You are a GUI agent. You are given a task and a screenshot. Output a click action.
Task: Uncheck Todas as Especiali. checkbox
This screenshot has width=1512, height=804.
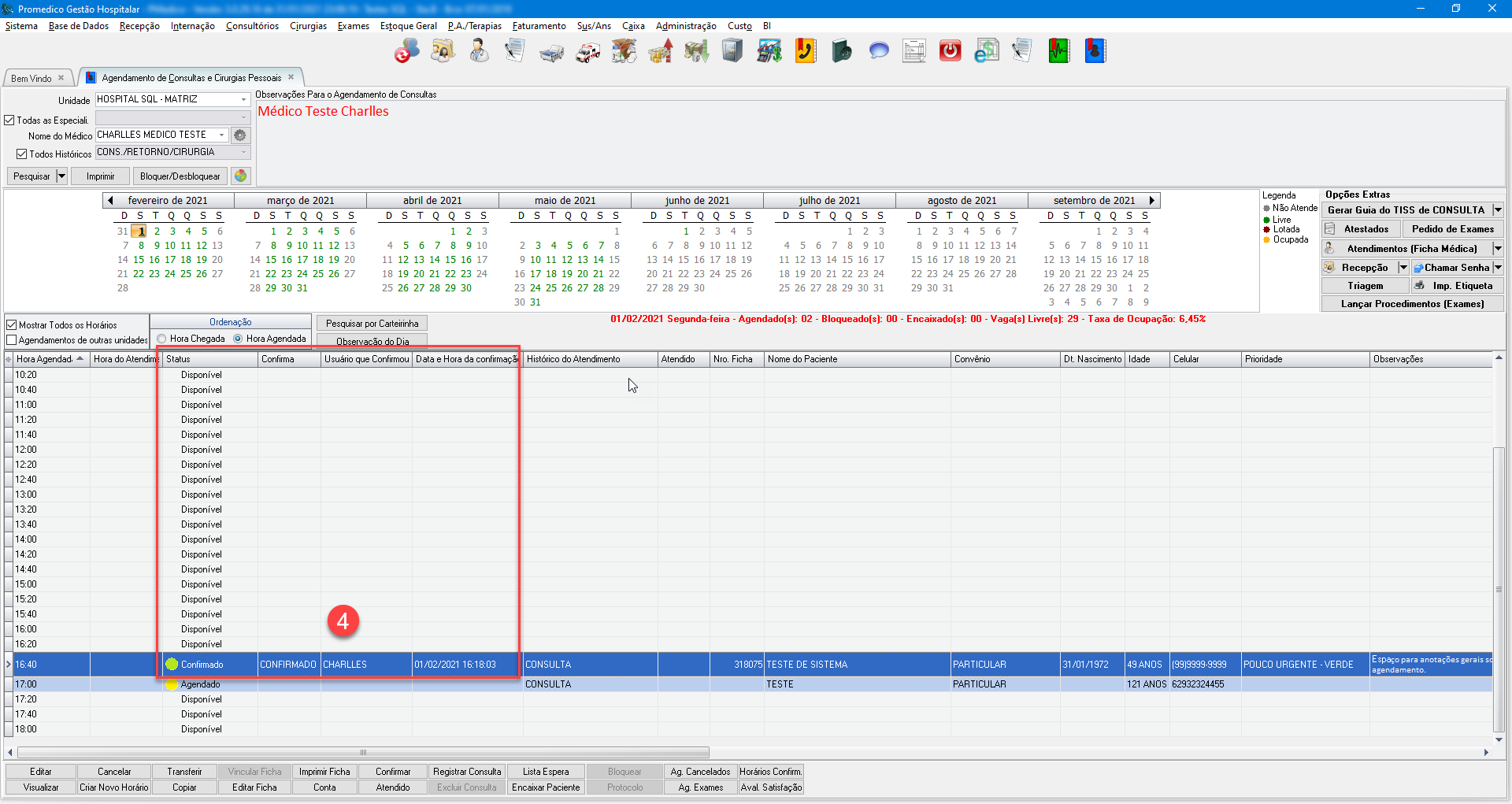coord(10,120)
